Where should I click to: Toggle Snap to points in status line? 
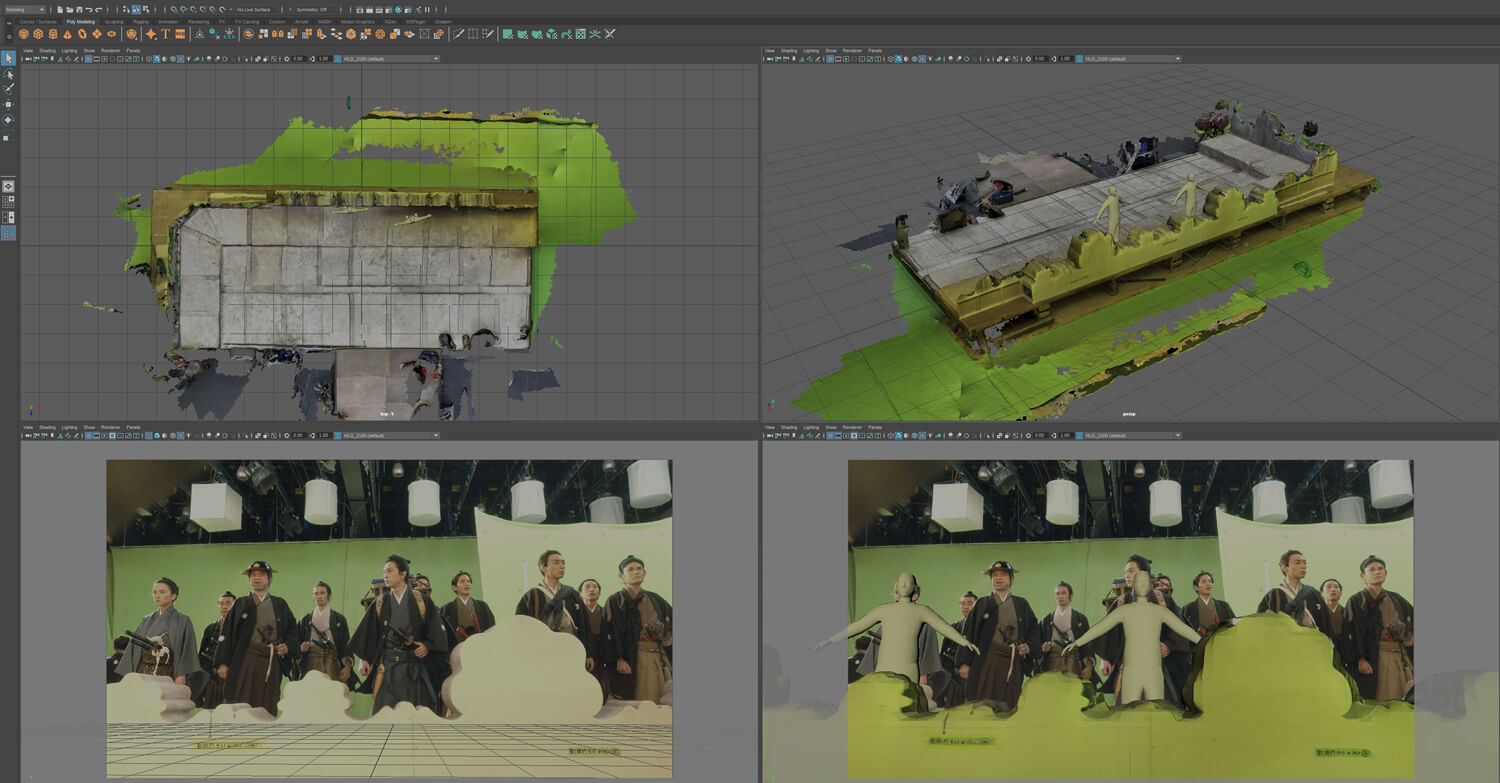[194, 9]
